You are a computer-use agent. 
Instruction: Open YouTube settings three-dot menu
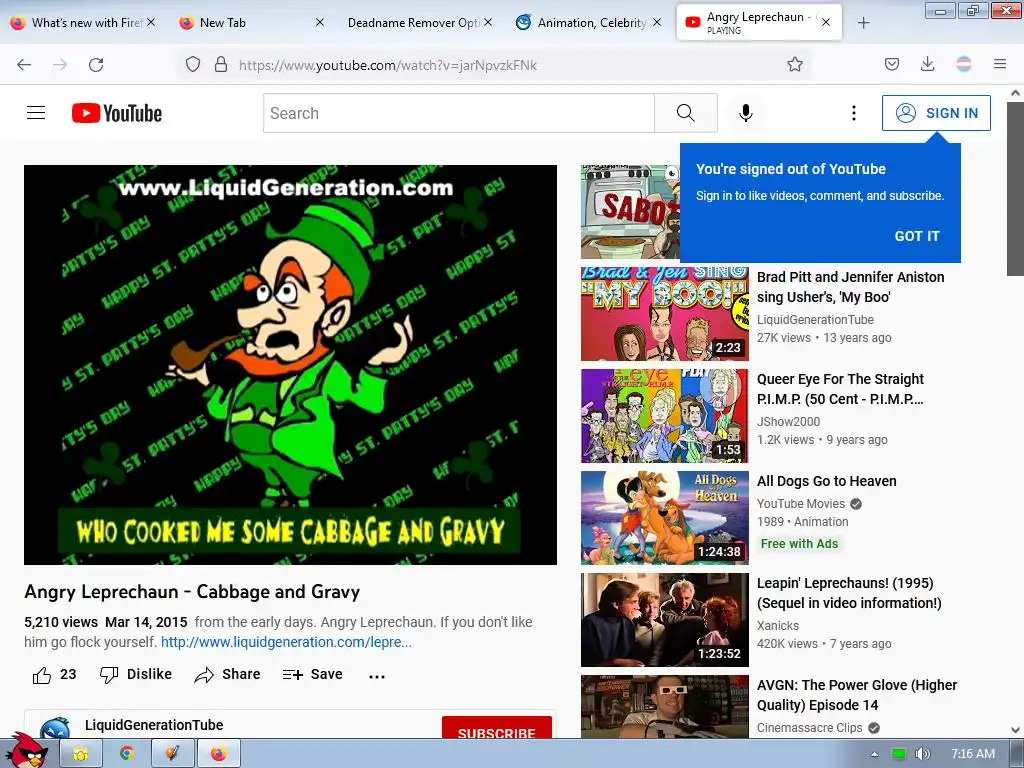click(853, 113)
